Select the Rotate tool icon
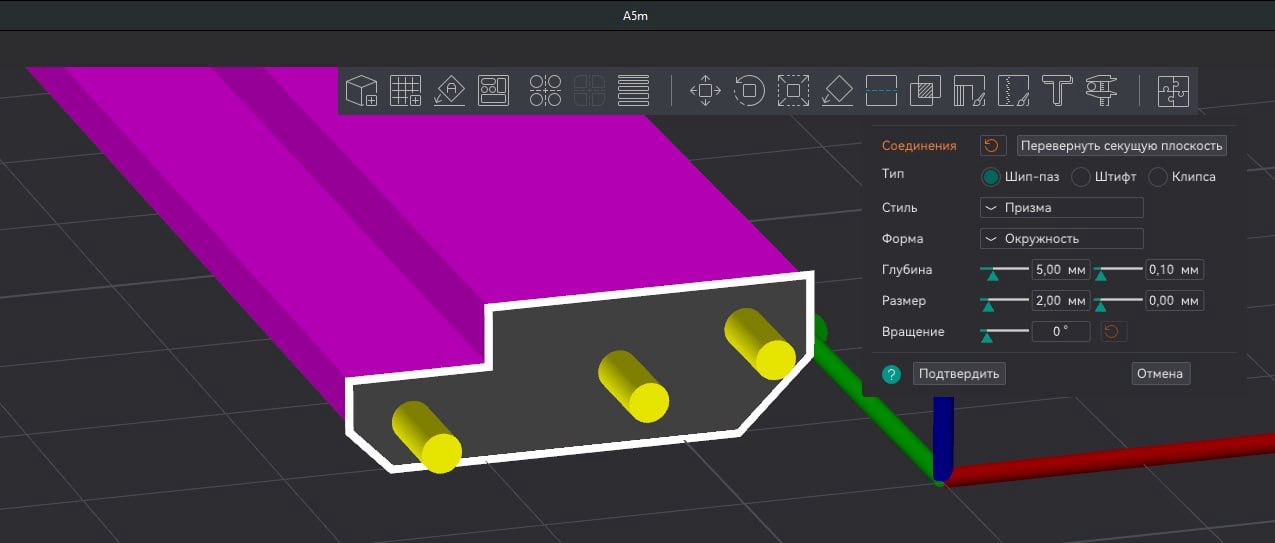The height and width of the screenshot is (543, 1275). [x=749, y=91]
